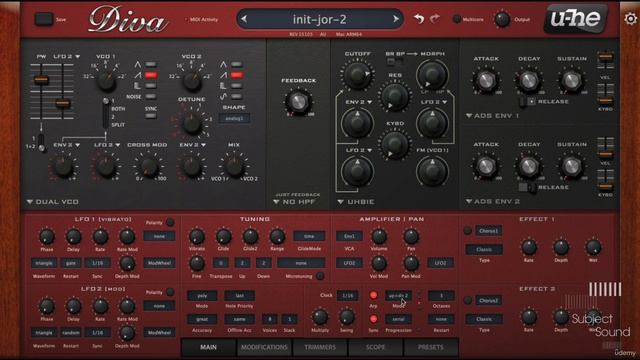Click the KYBD filter tracking knob
This screenshot has height=360, width=640.
pos(395,144)
